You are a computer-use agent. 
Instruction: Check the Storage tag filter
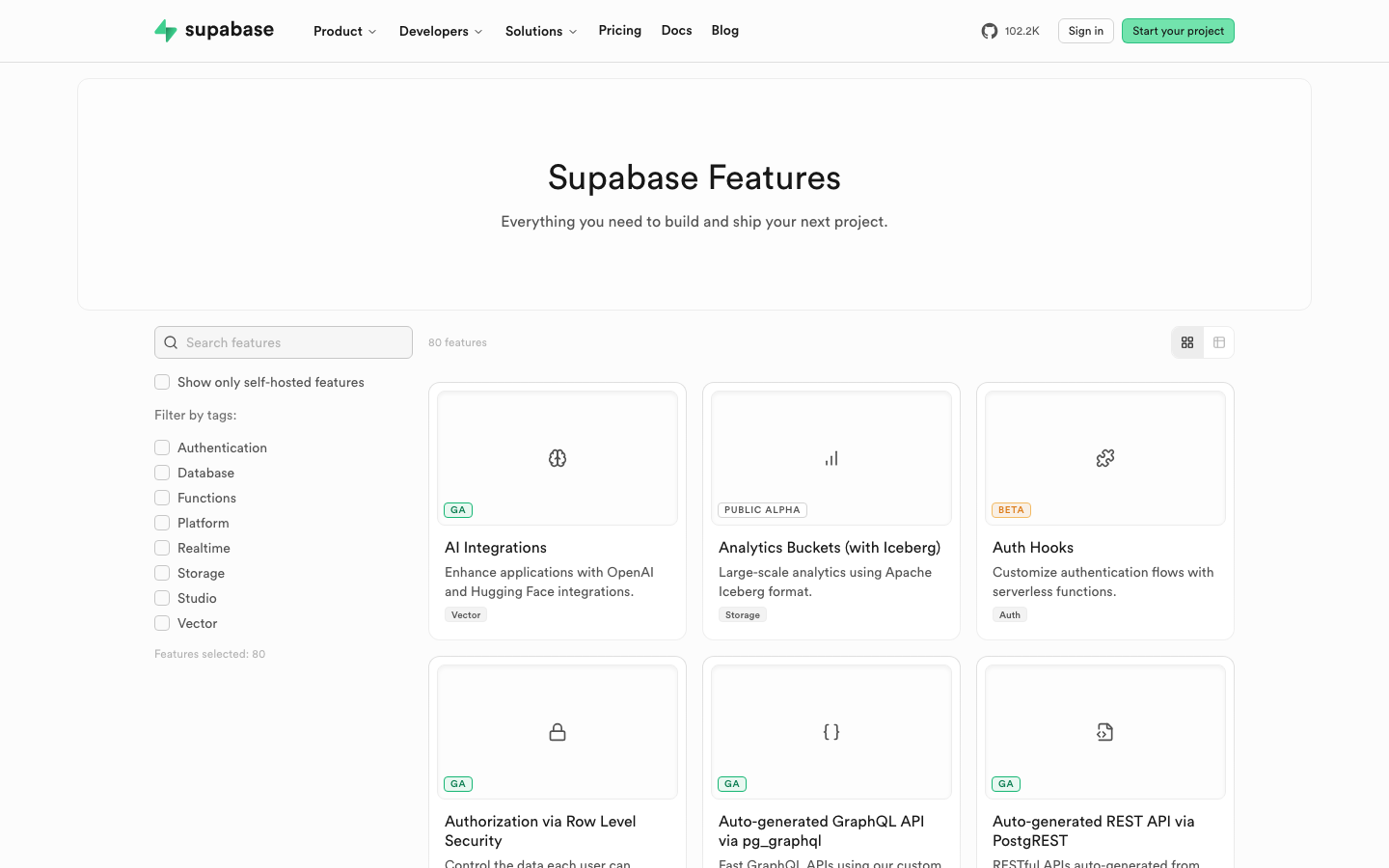pos(162,573)
